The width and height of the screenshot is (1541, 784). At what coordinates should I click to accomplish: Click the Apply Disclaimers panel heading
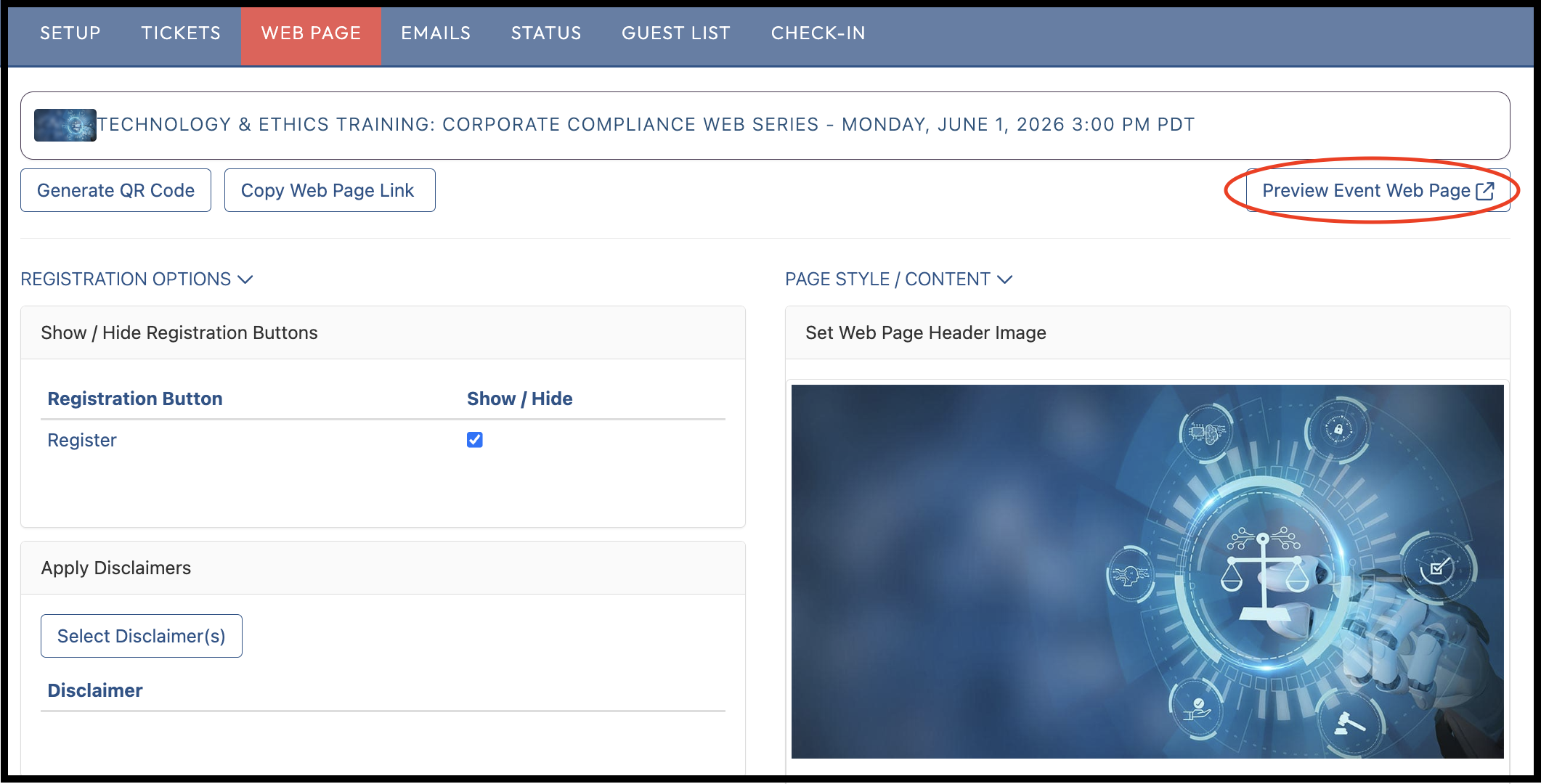coord(116,568)
